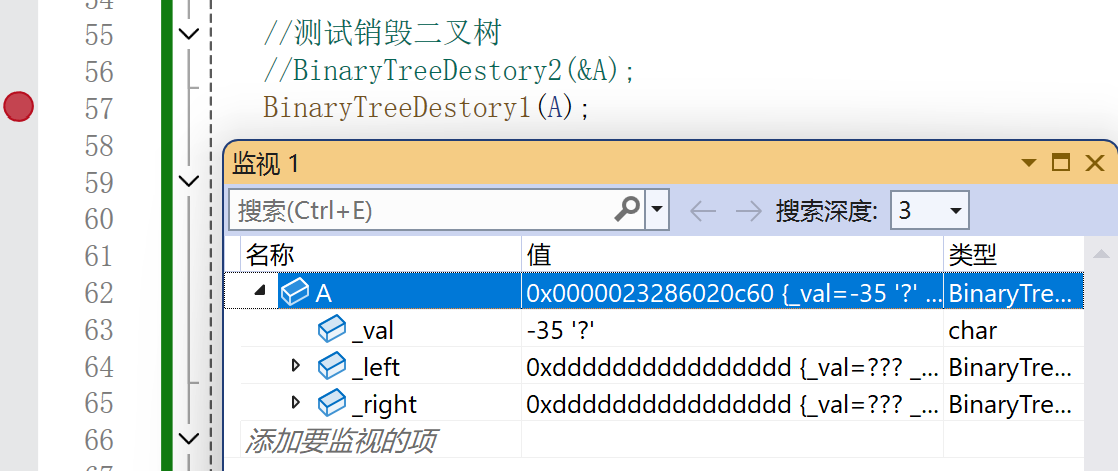Click the BinaryTreeDestory1(A); code line

tap(426, 108)
